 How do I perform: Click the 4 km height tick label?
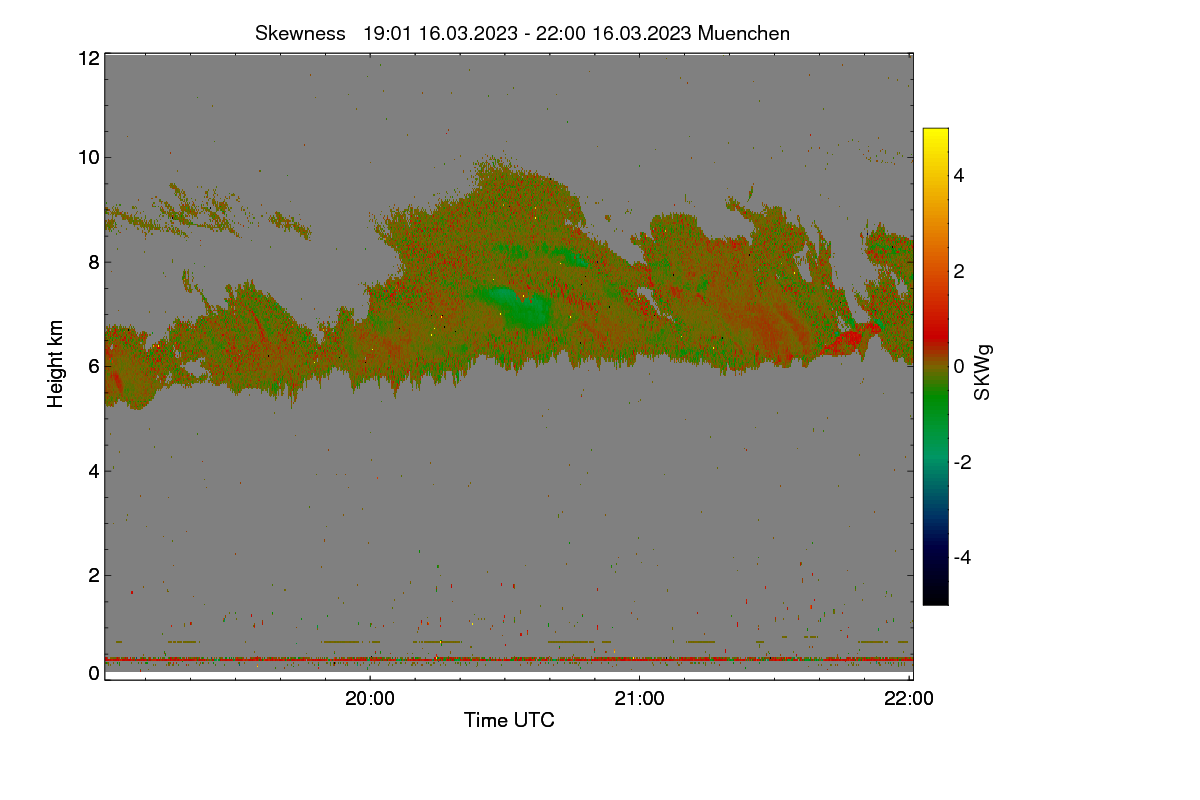click(94, 471)
